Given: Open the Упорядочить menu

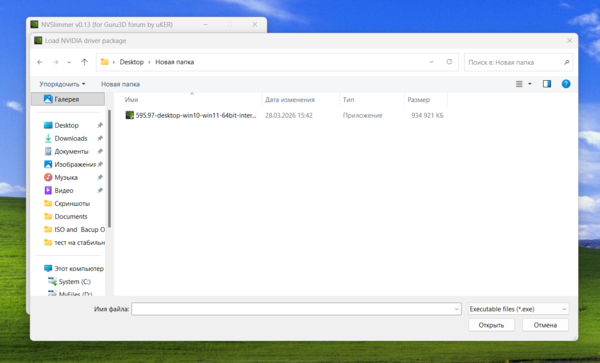Looking at the screenshot, I should pos(62,84).
